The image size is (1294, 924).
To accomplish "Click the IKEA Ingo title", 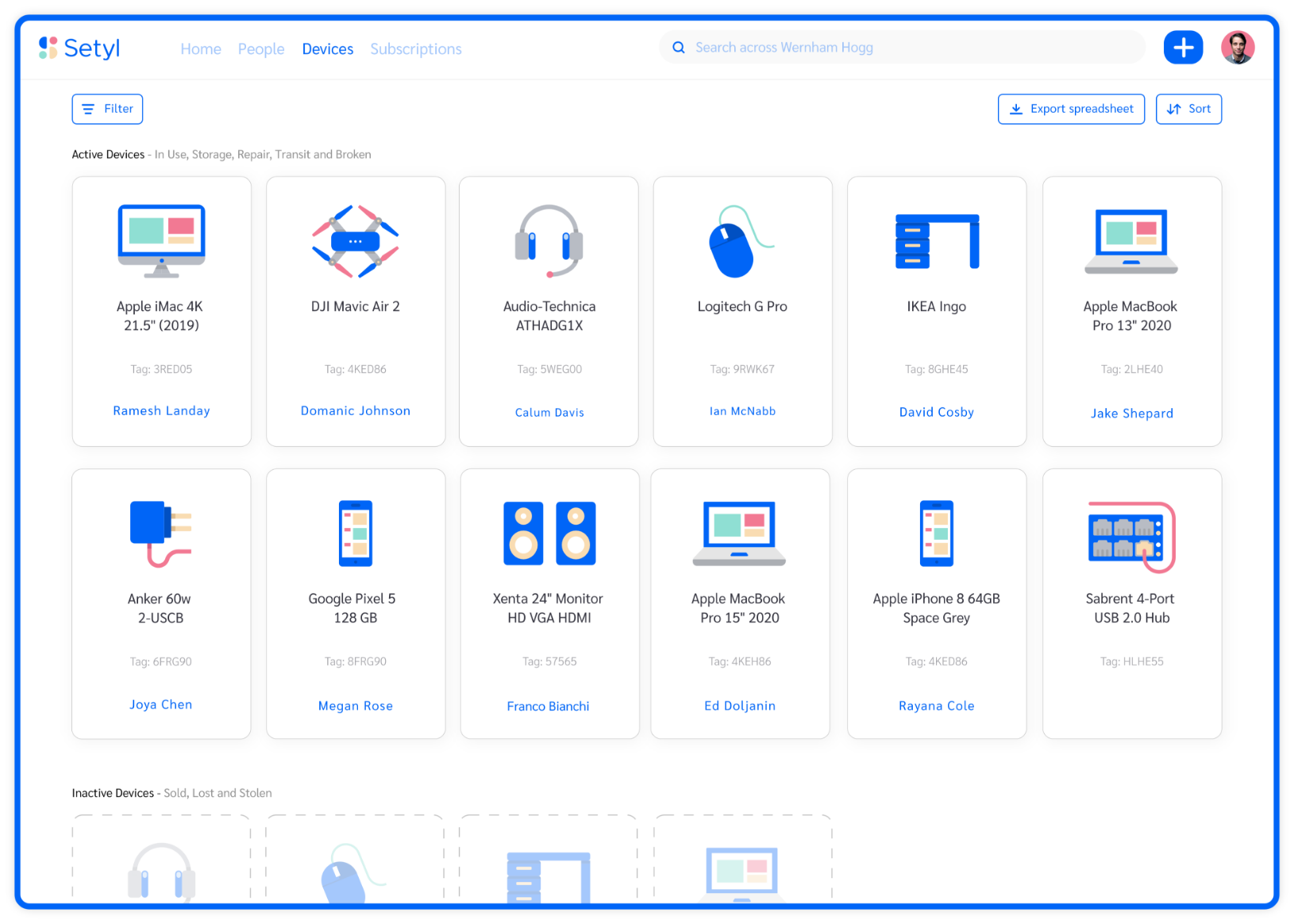I will click(937, 306).
